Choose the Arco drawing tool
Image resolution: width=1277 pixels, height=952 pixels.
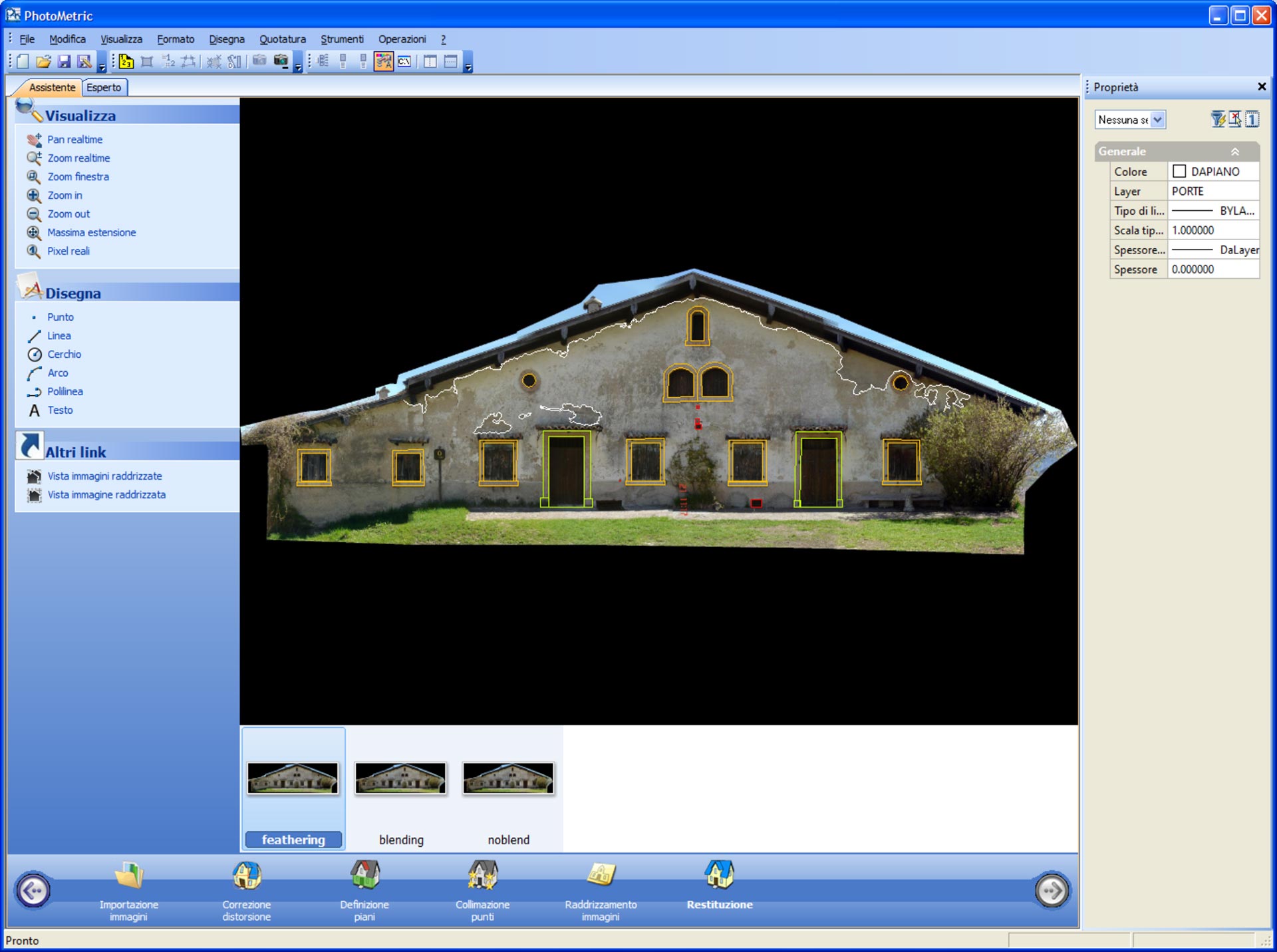(57, 373)
